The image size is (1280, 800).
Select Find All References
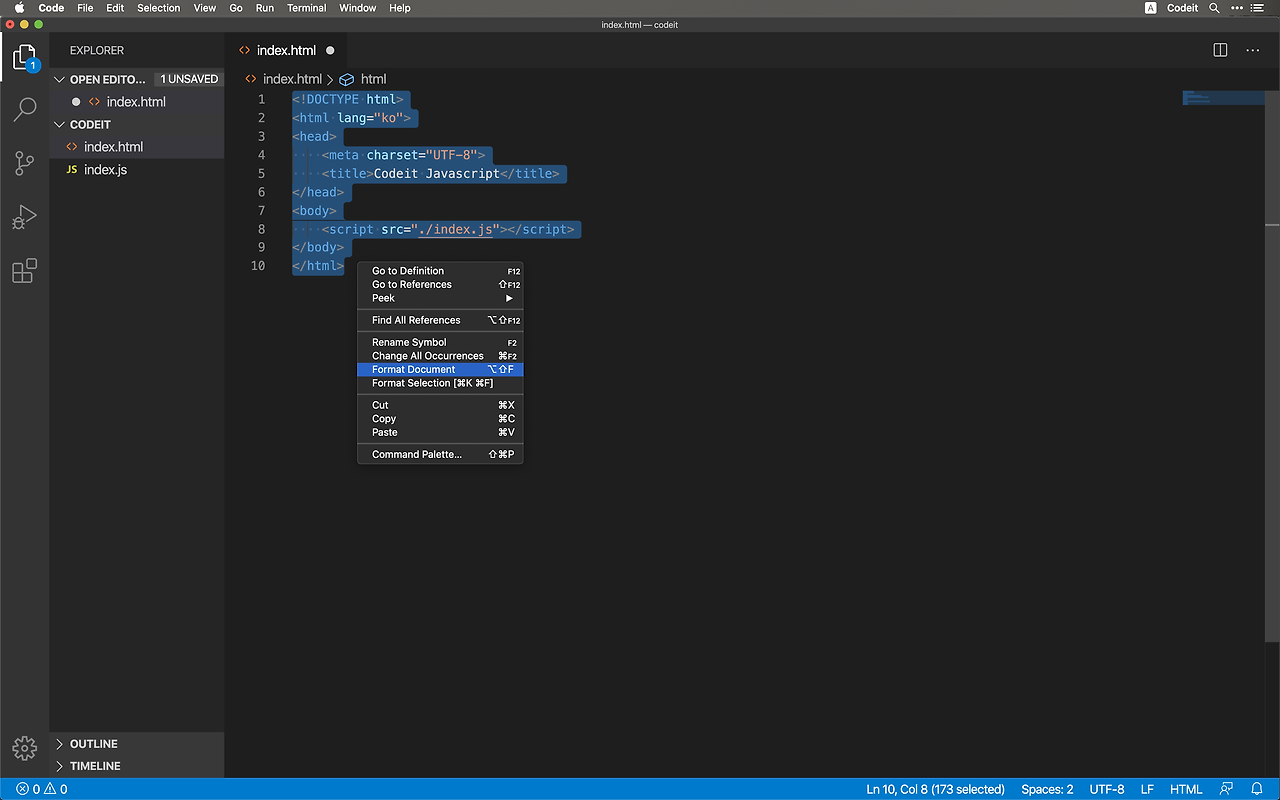tap(440, 320)
